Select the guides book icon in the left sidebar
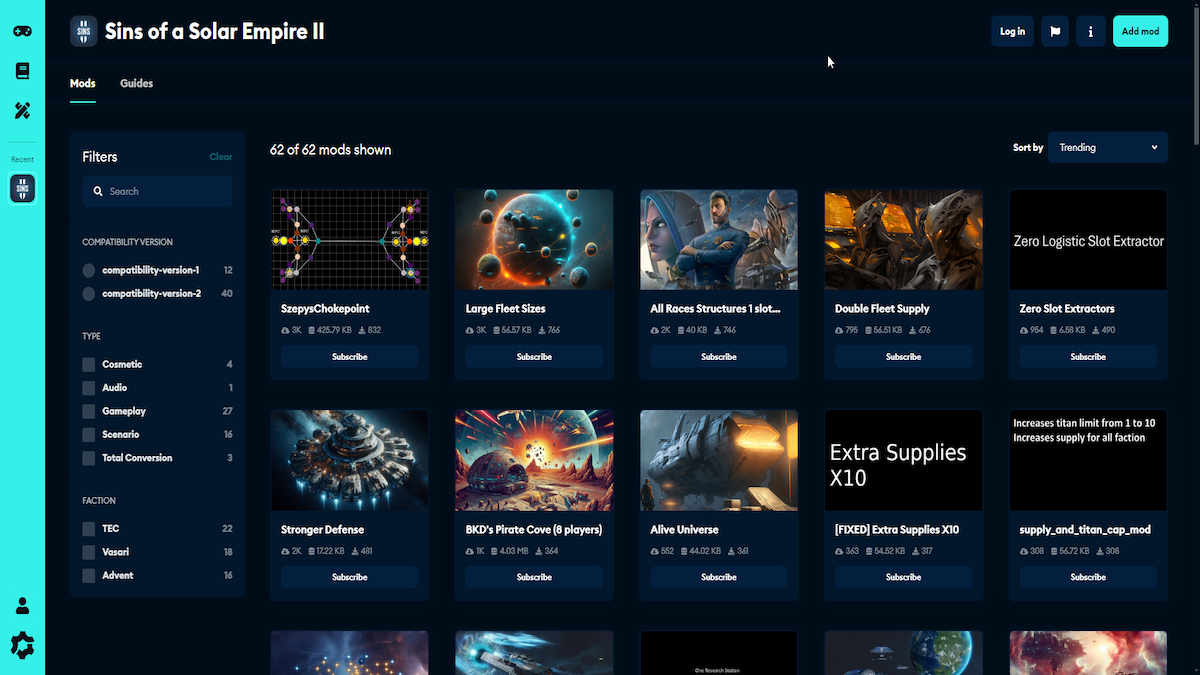1200x675 pixels. [x=22, y=70]
